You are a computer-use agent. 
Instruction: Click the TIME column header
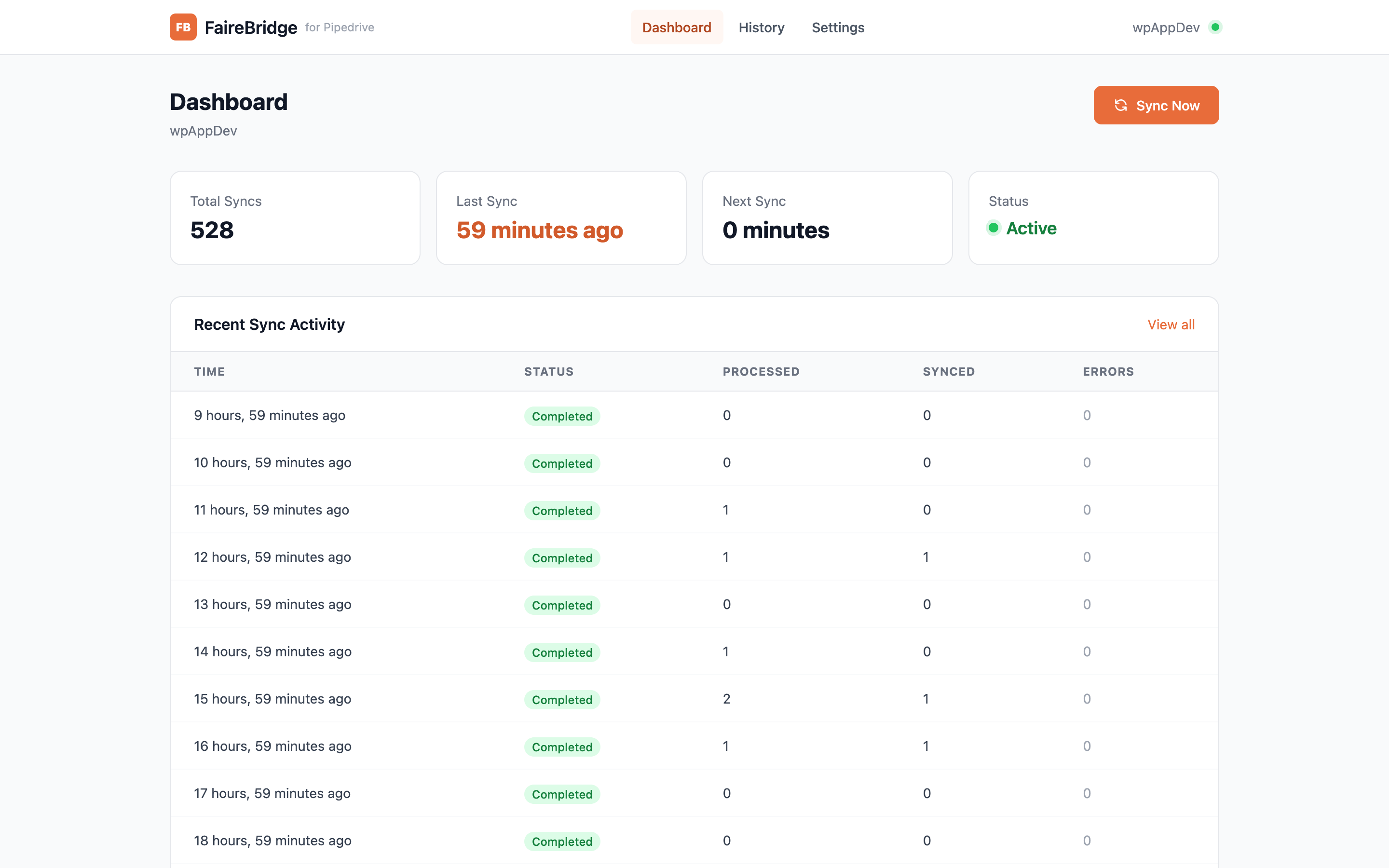tap(209, 371)
